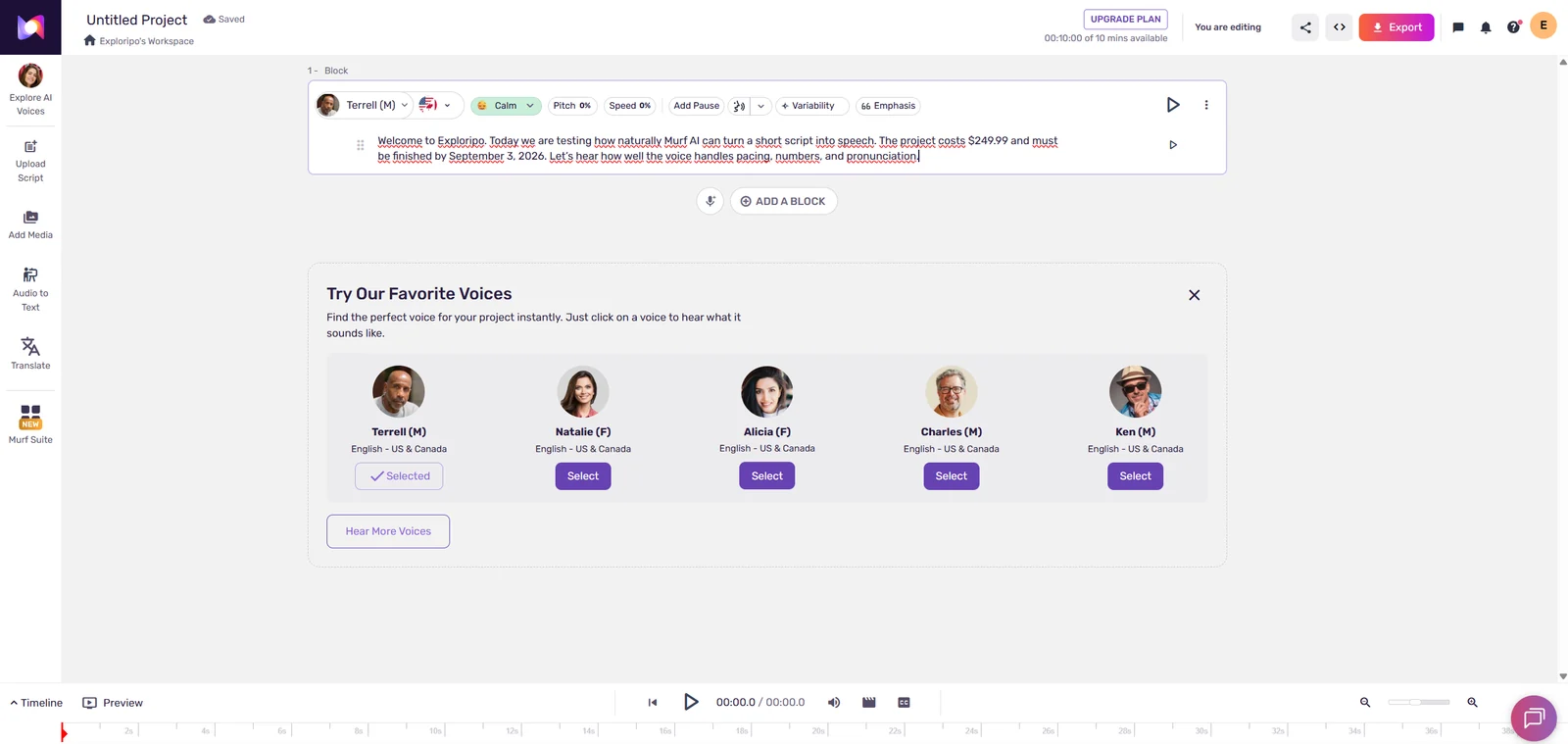
Task: Play the block with the large play icon
Action: pyautogui.click(x=1173, y=105)
